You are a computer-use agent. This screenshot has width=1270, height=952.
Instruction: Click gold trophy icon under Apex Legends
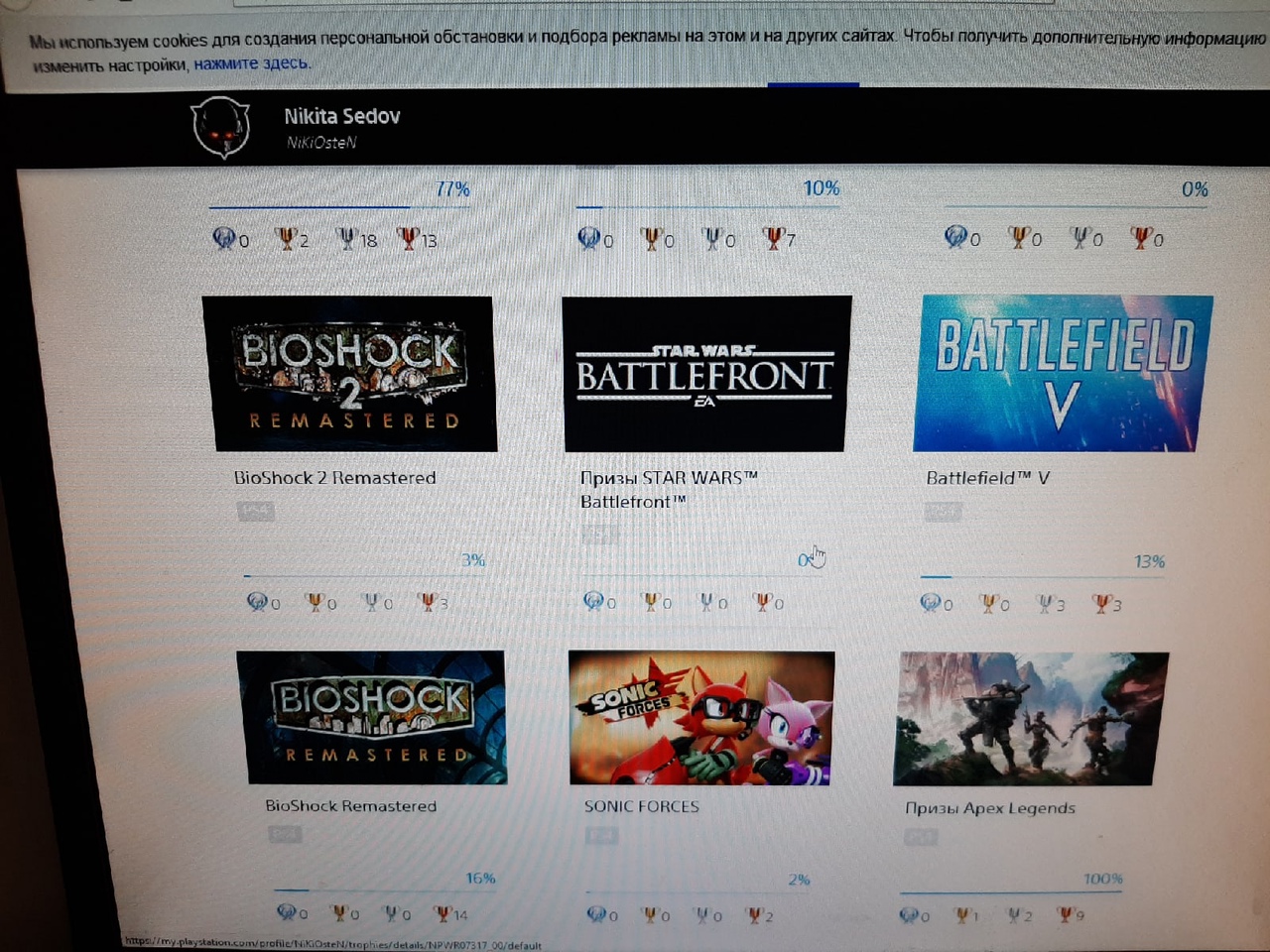[961, 914]
